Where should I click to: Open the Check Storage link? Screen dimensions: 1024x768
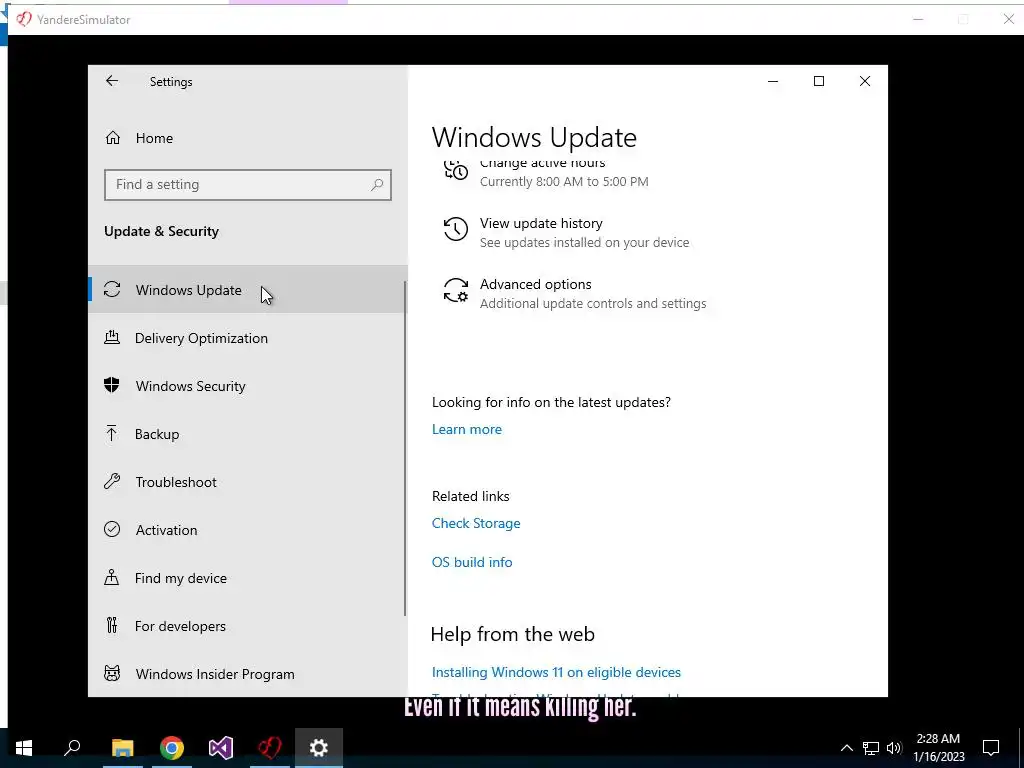click(x=475, y=523)
